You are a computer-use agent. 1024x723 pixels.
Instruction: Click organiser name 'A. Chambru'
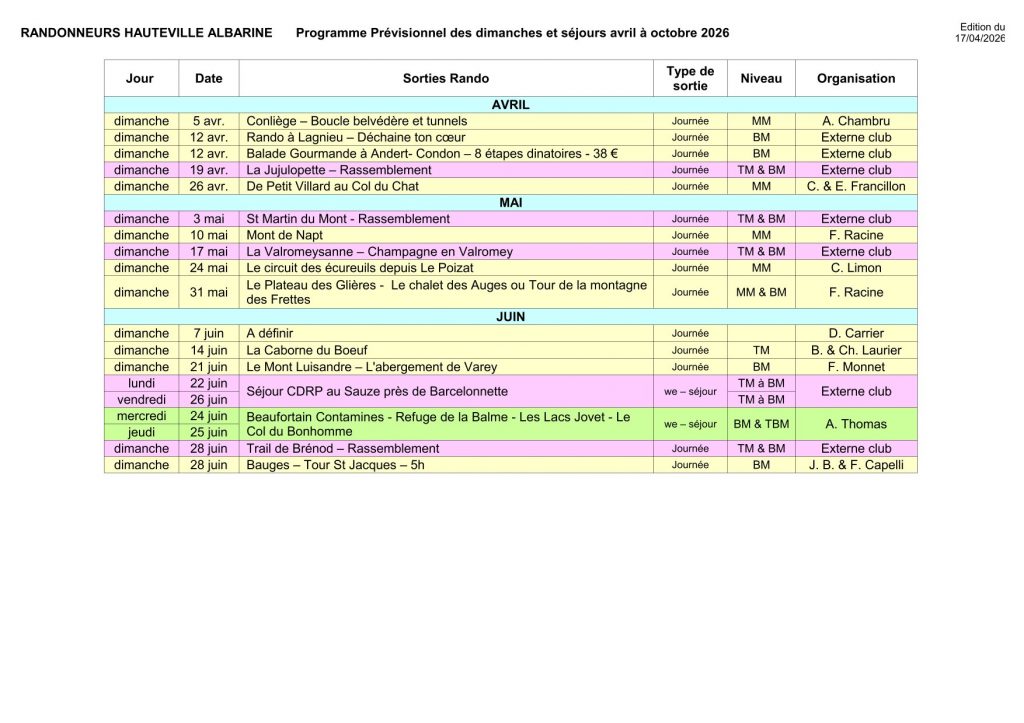pyautogui.click(x=856, y=121)
